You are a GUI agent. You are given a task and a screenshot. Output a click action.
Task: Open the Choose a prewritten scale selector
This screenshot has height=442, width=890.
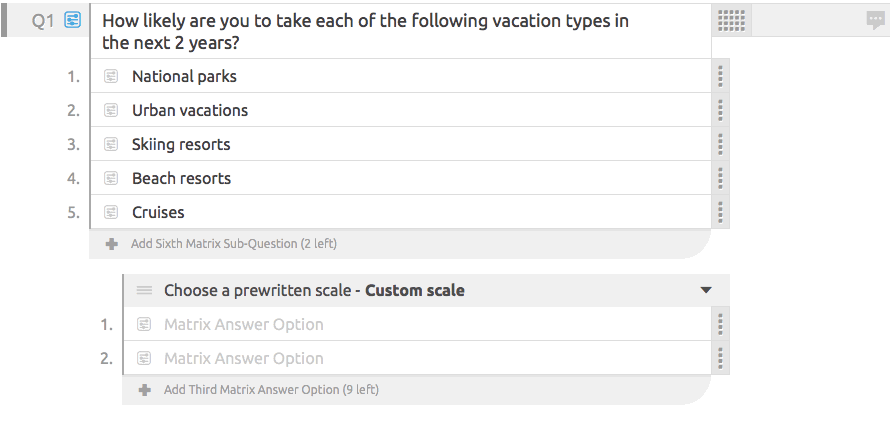[x=426, y=291]
